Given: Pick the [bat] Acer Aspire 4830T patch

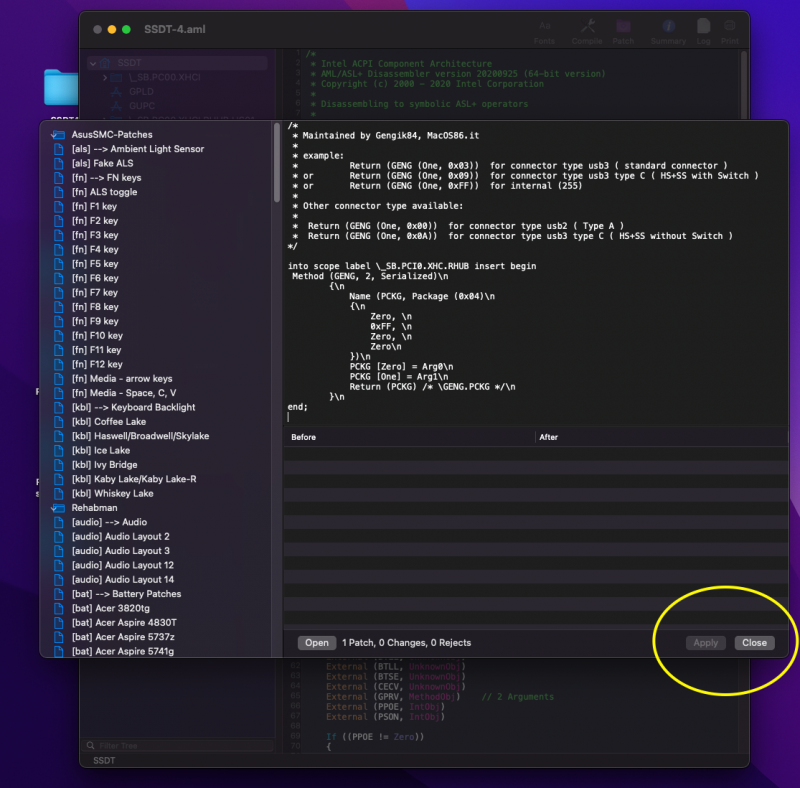Looking at the screenshot, I should click(124, 623).
